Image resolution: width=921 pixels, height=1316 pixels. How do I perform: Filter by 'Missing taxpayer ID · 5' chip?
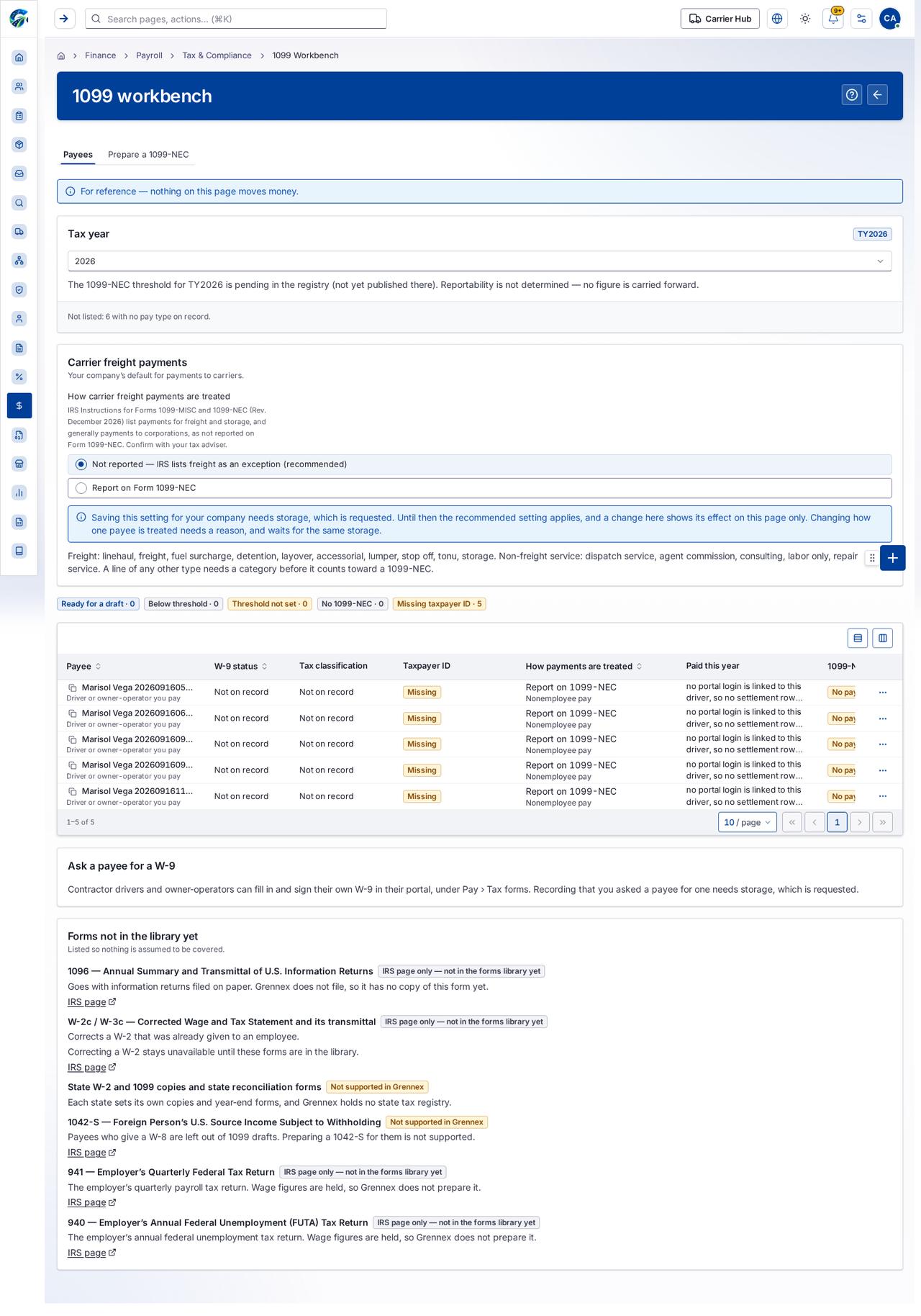[439, 604]
